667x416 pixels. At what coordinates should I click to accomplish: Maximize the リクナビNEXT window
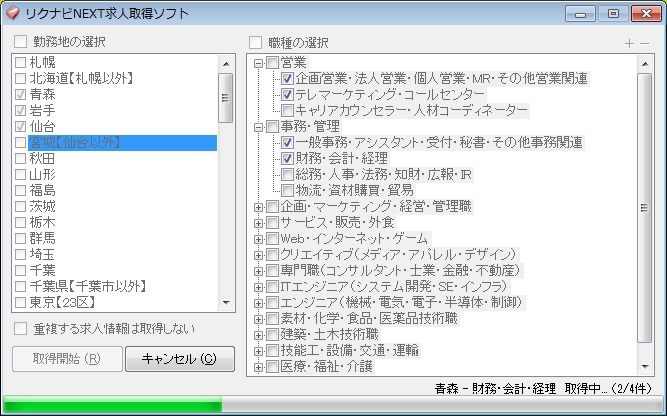[613, 14]
